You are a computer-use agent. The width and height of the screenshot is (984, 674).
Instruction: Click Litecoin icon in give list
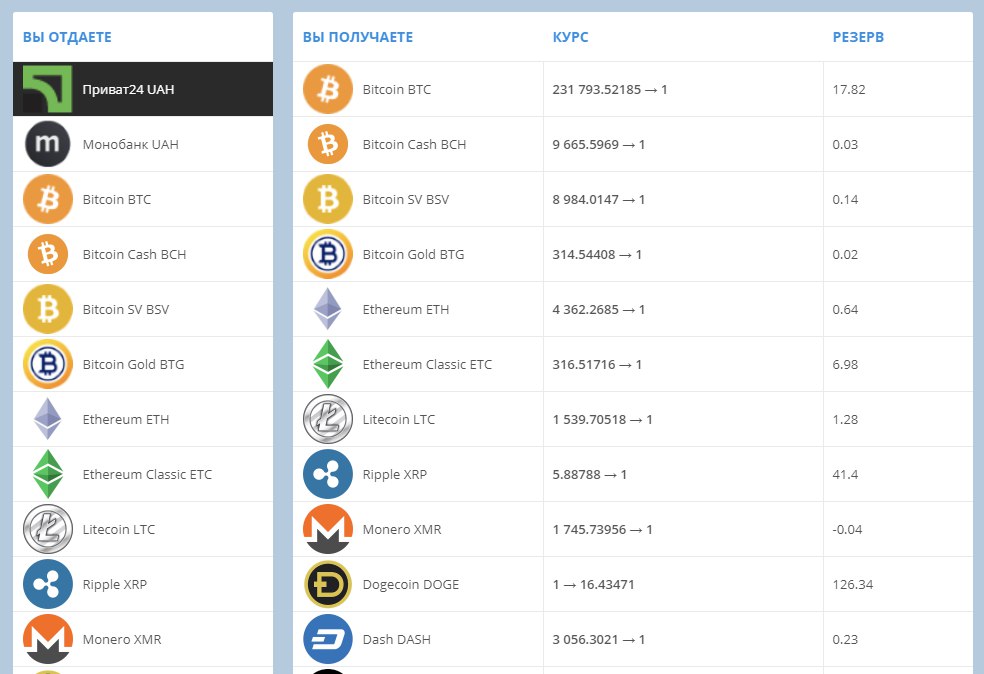click(48, 529)
